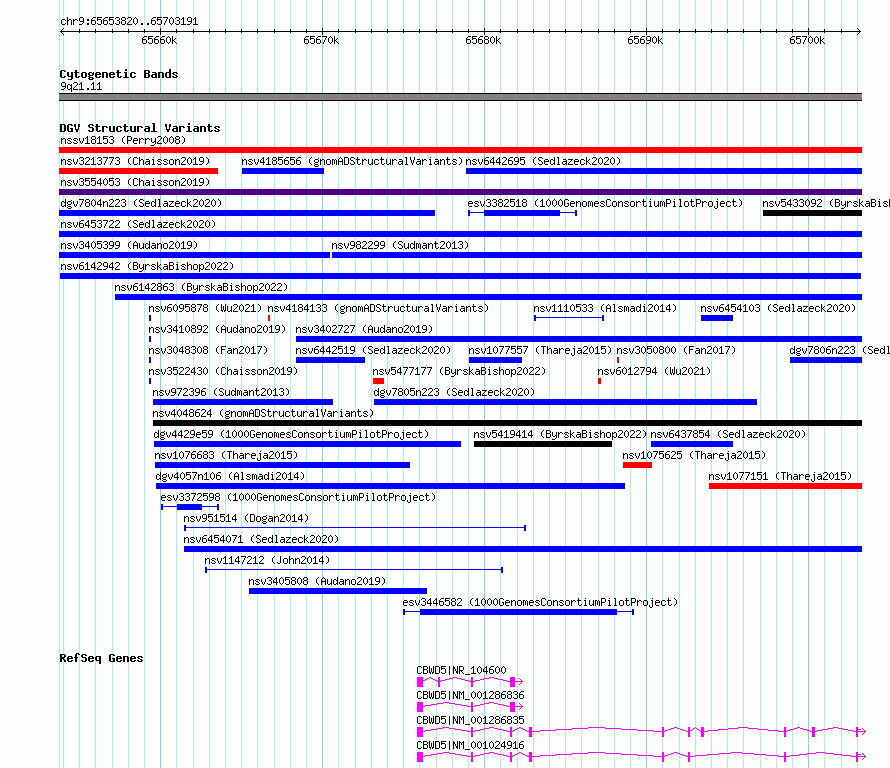Screen dimensions: 890x768
Task: Select nsv6453722 (Sedlazeck2020) label
Action: click(138, 224)
